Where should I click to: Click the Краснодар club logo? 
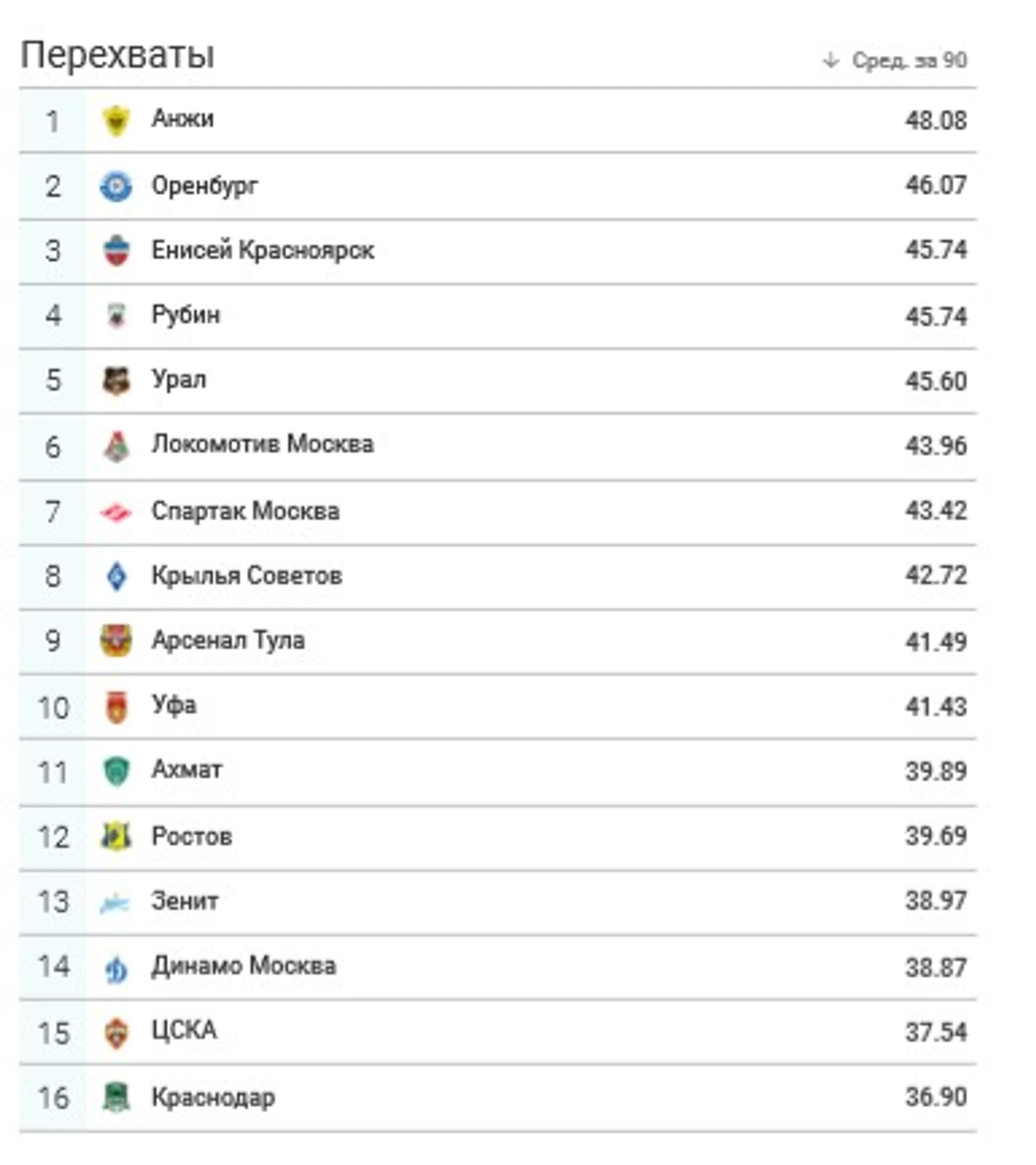click(x=116, y=1097)
